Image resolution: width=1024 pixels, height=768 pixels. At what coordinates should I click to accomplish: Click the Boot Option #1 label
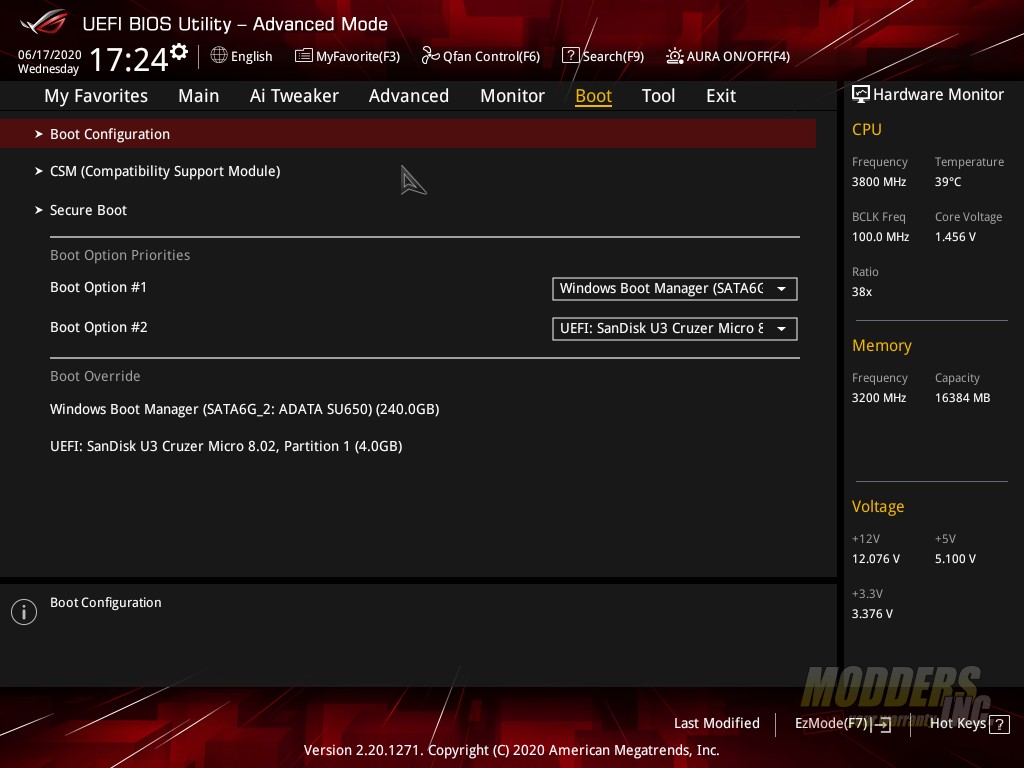pyautogui.click(x=99, y=287)
